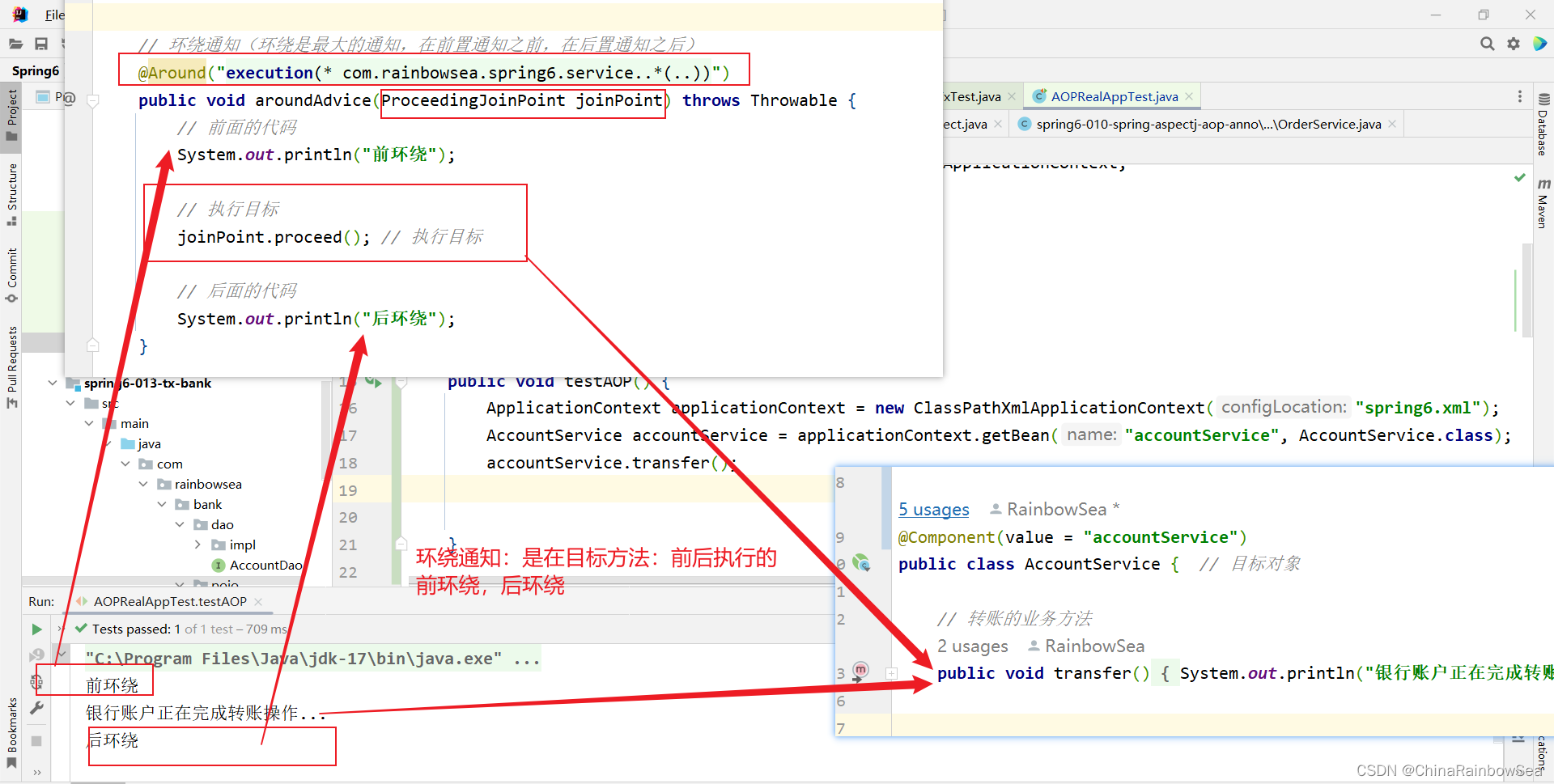Viewport: 1554px width, 784px height.
Task: Click fold toggle next to transfer() method
Action: point(891,673)
